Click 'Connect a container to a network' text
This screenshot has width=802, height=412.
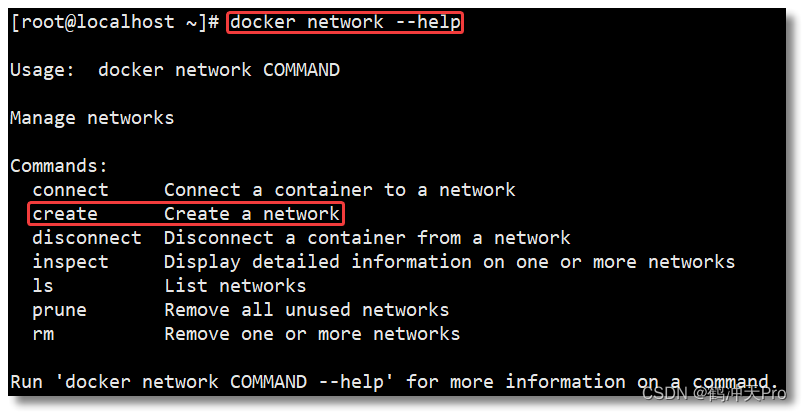340,190
